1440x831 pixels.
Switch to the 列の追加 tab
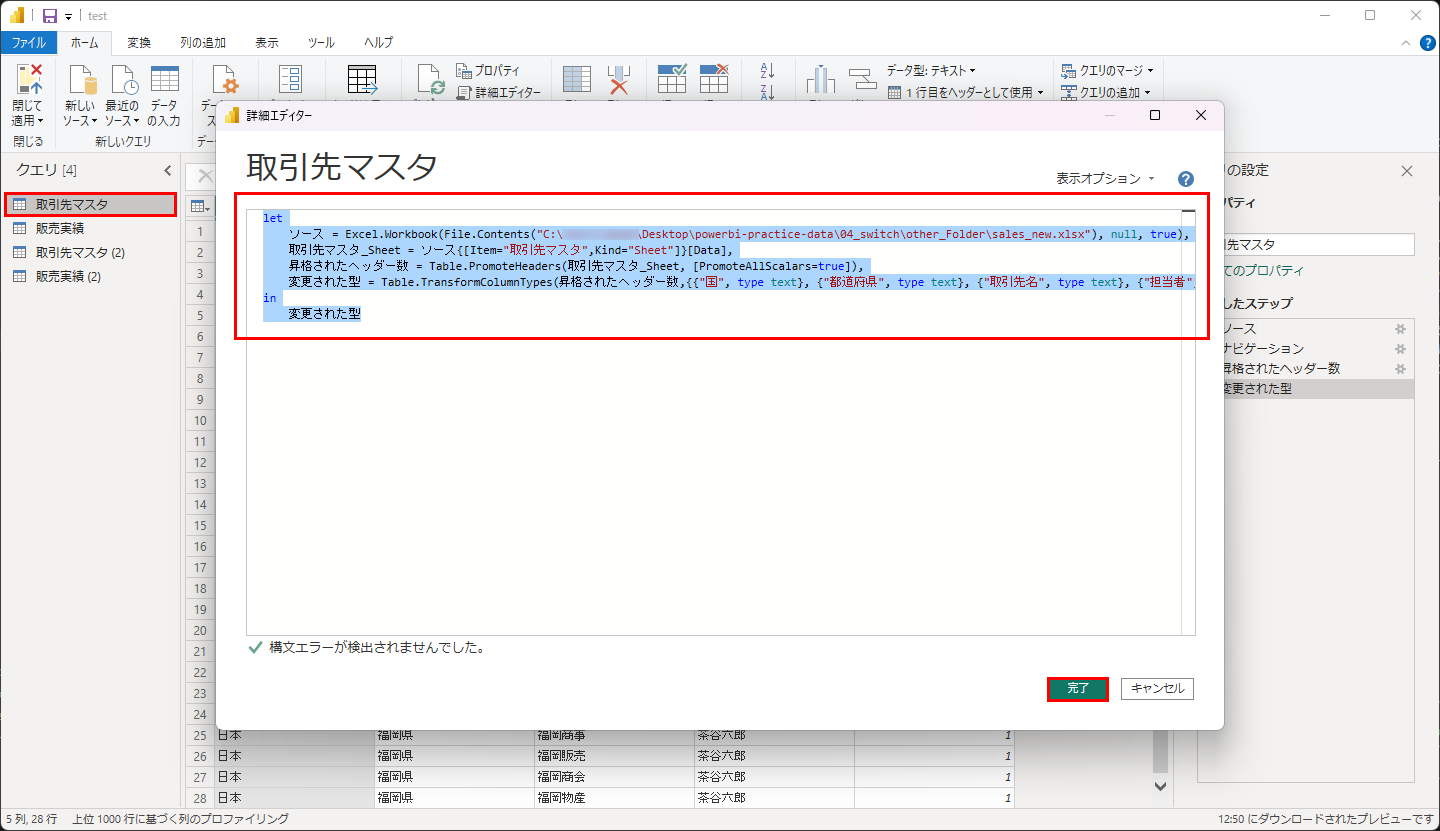click(202, 43)
